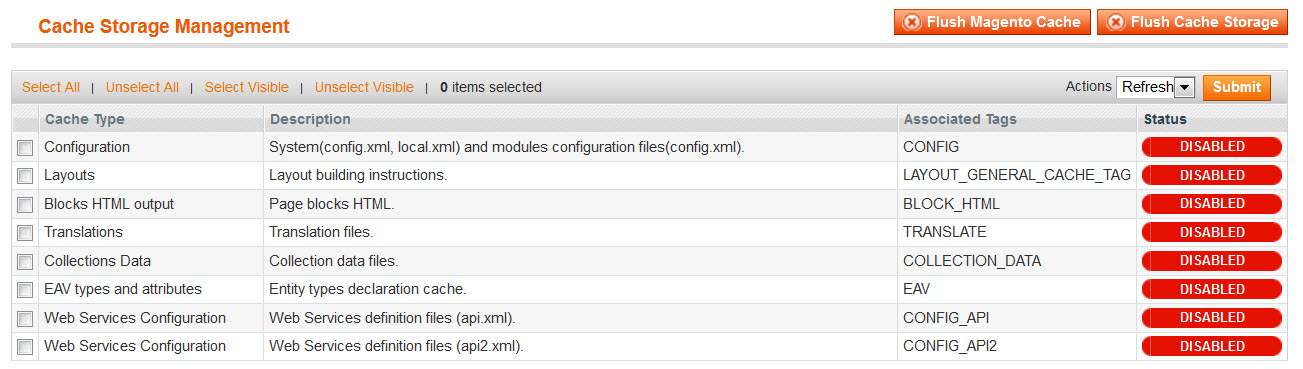Click the Unselect Visible link
Image resolution: width=1303 pixels, height=369 pixels.
[x=364, y=87]
